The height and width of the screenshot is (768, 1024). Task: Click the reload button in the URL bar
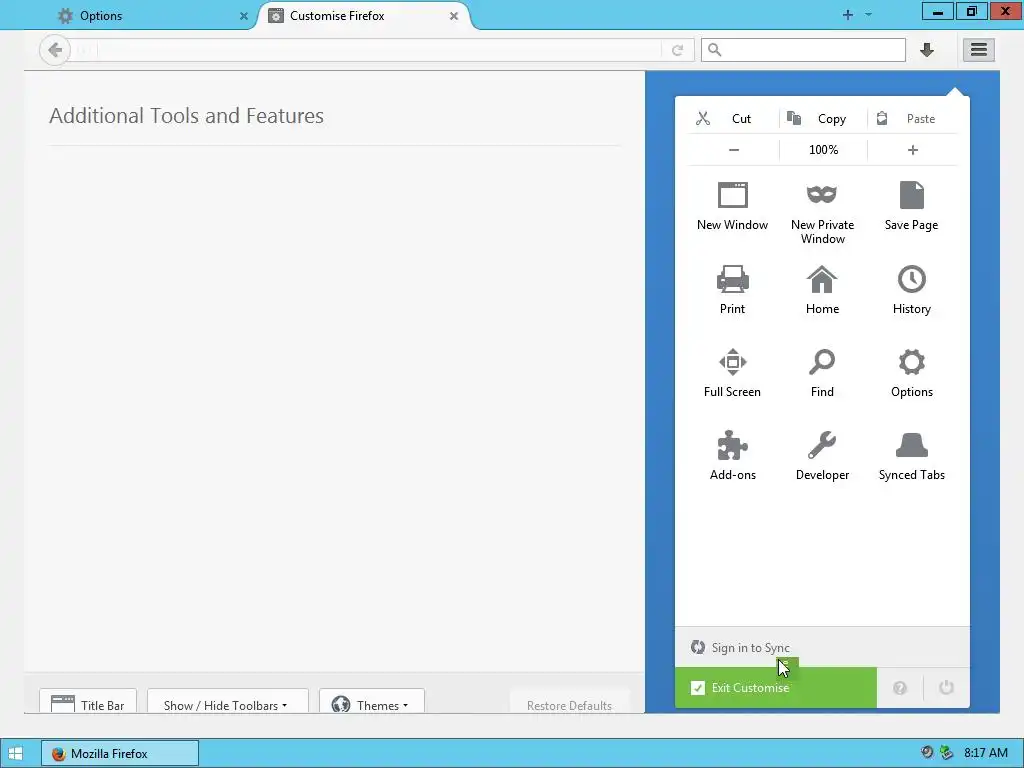pyautogui.click(x=678, y=50)
